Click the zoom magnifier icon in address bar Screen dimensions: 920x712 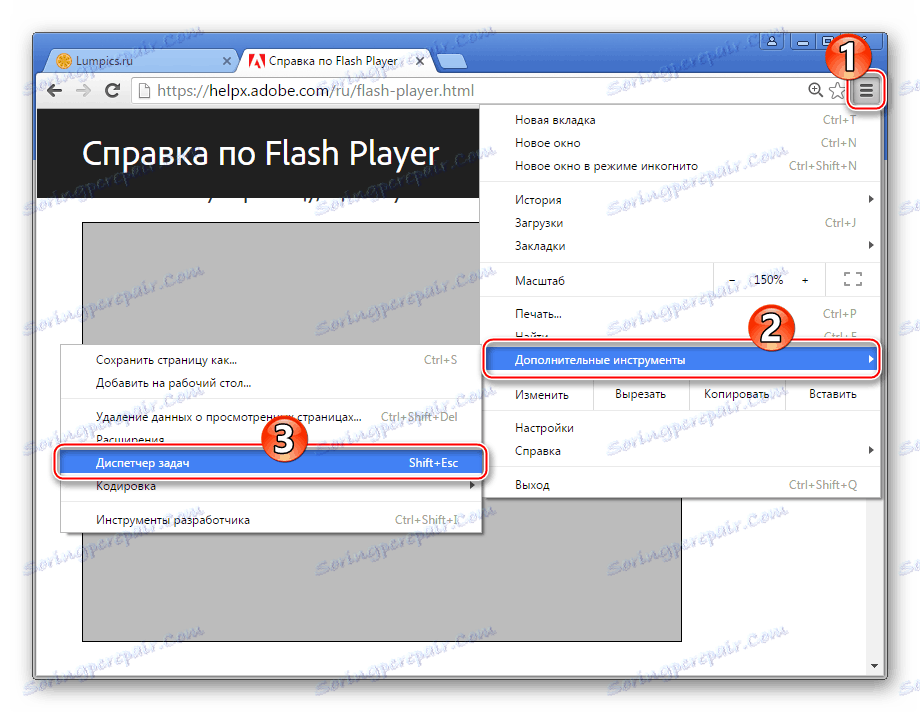coord(815,90)
